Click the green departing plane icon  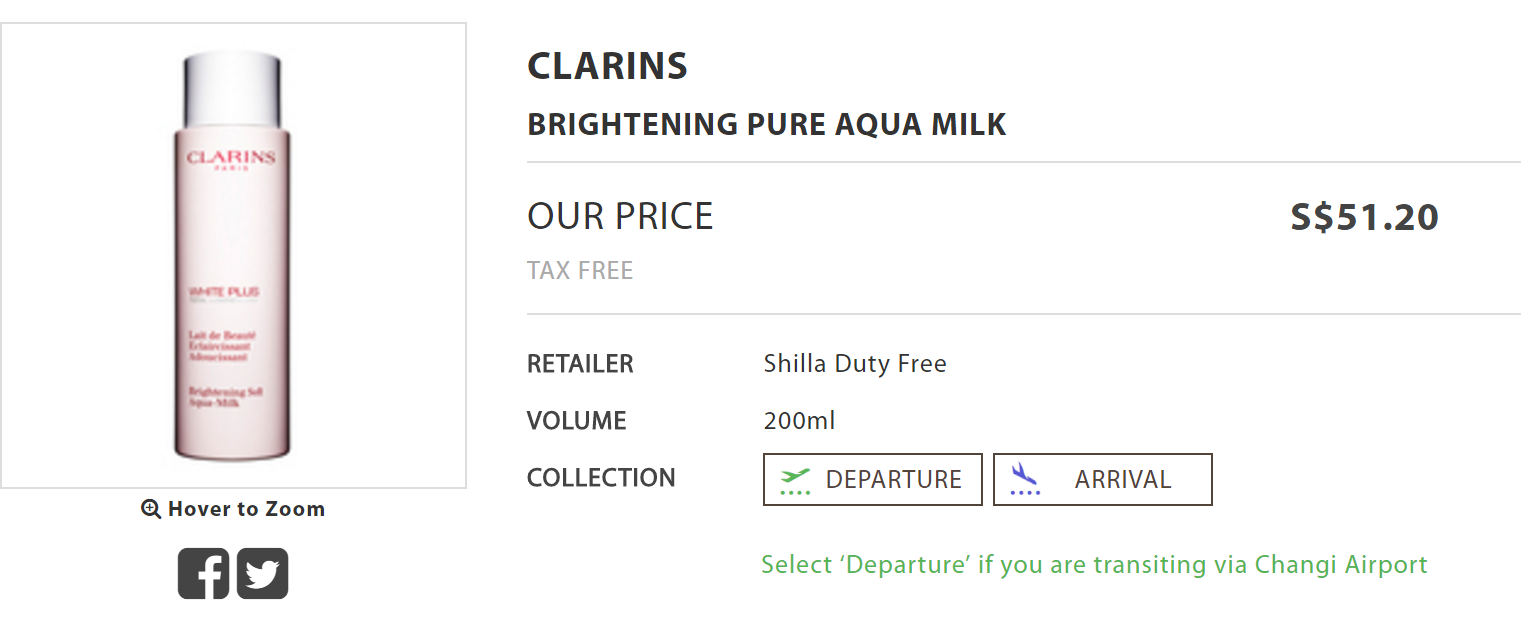tap(796, 480)
